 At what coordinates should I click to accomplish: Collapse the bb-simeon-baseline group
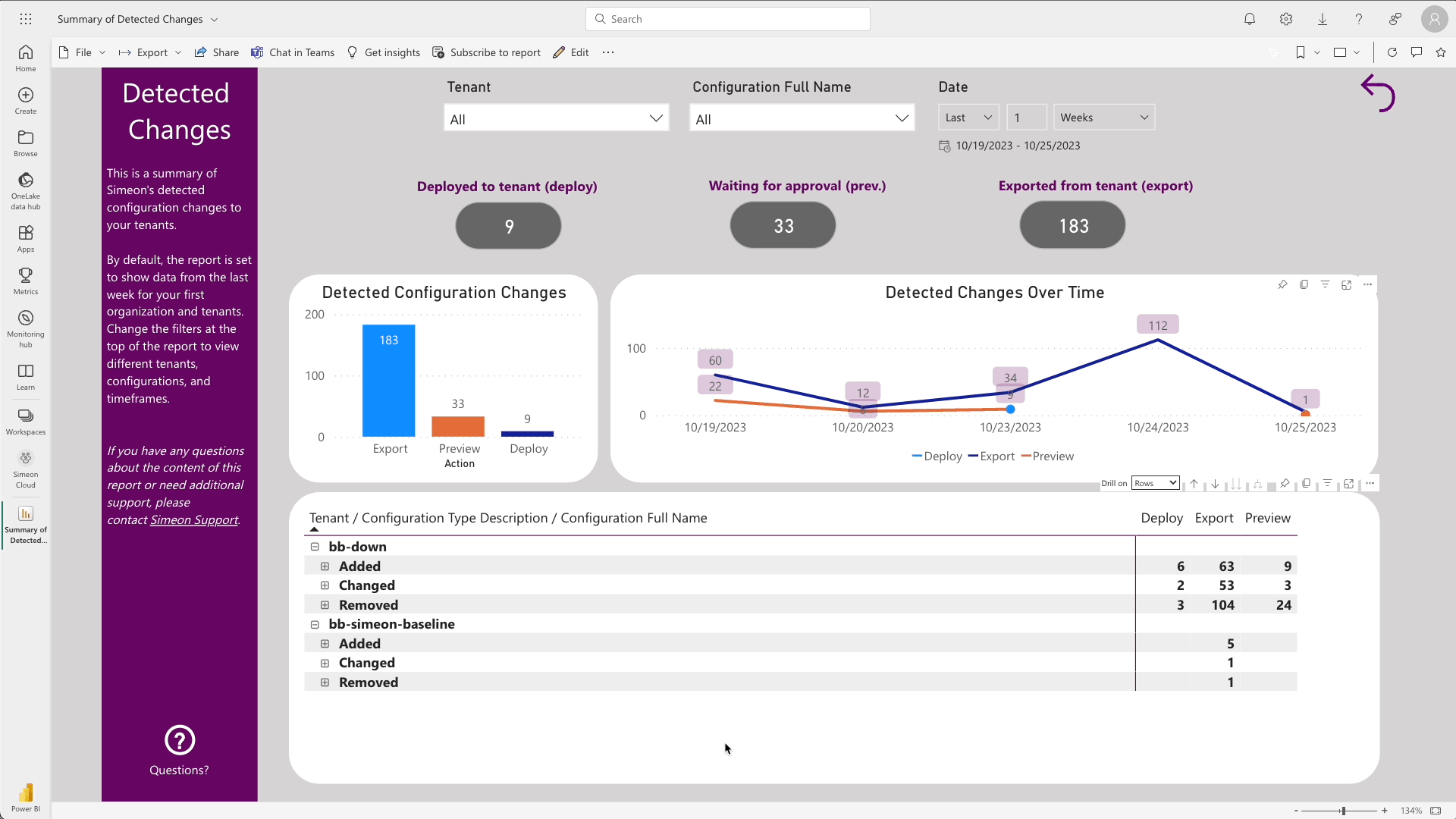(x=315, y=624)
